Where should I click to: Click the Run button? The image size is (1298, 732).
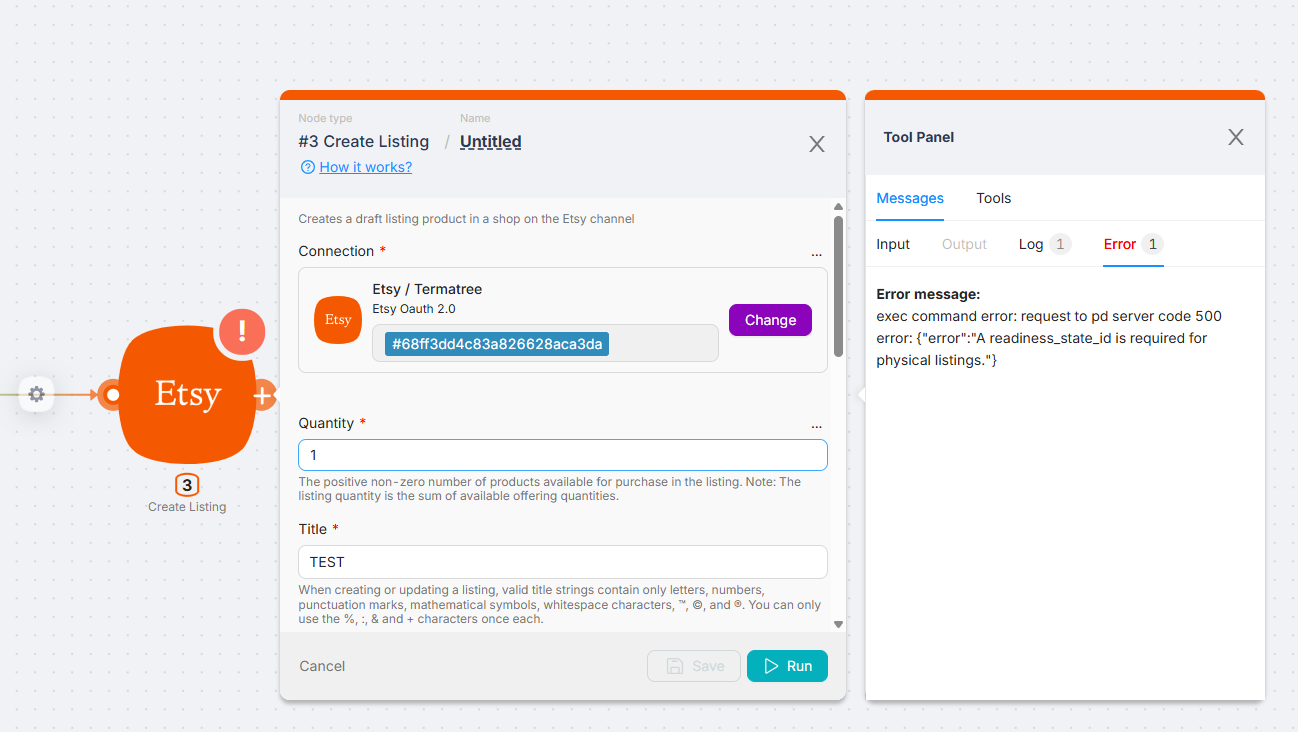coord(787,666)
